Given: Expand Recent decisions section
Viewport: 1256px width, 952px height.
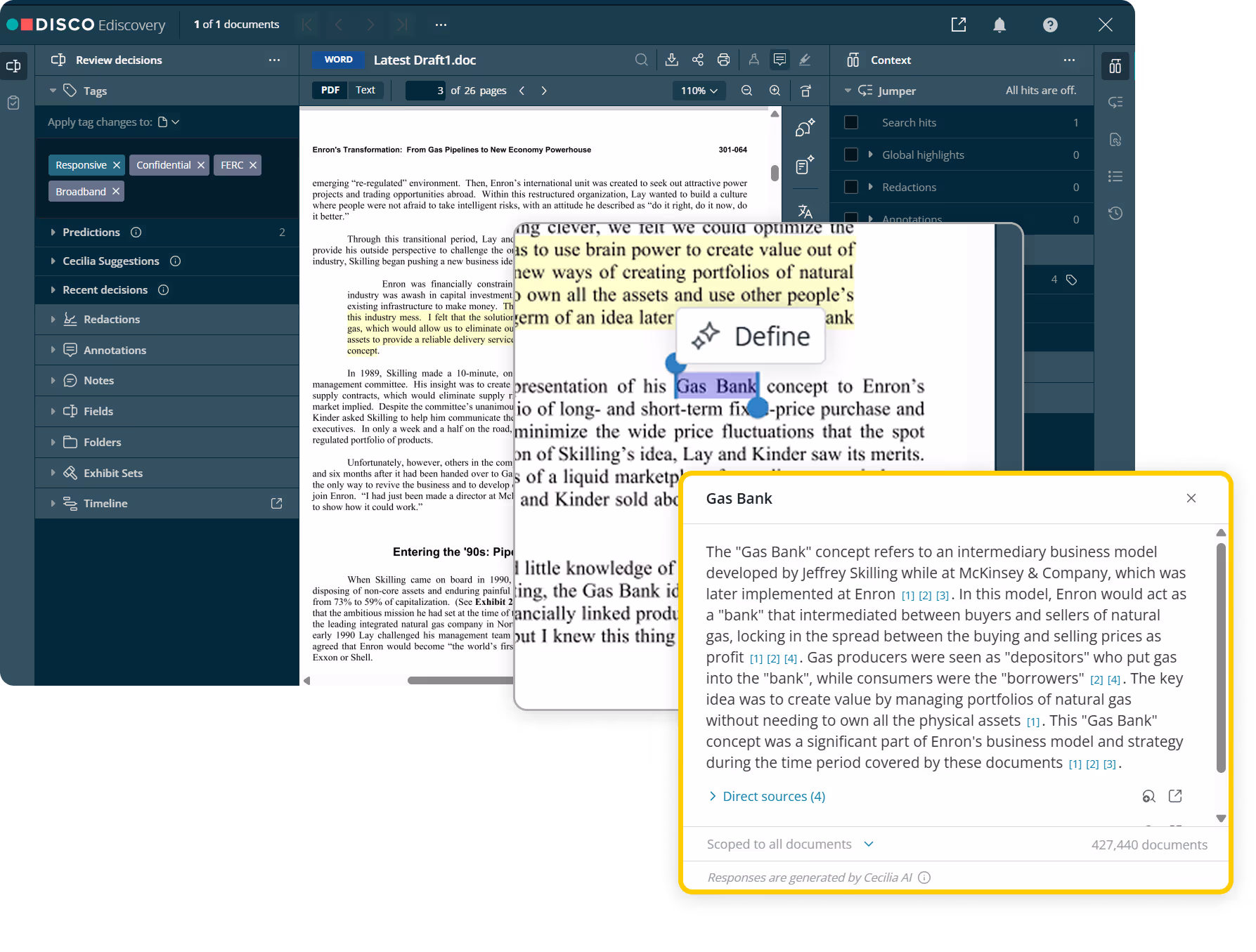Looking at the screenshot, I should click(x=53, y=289).
